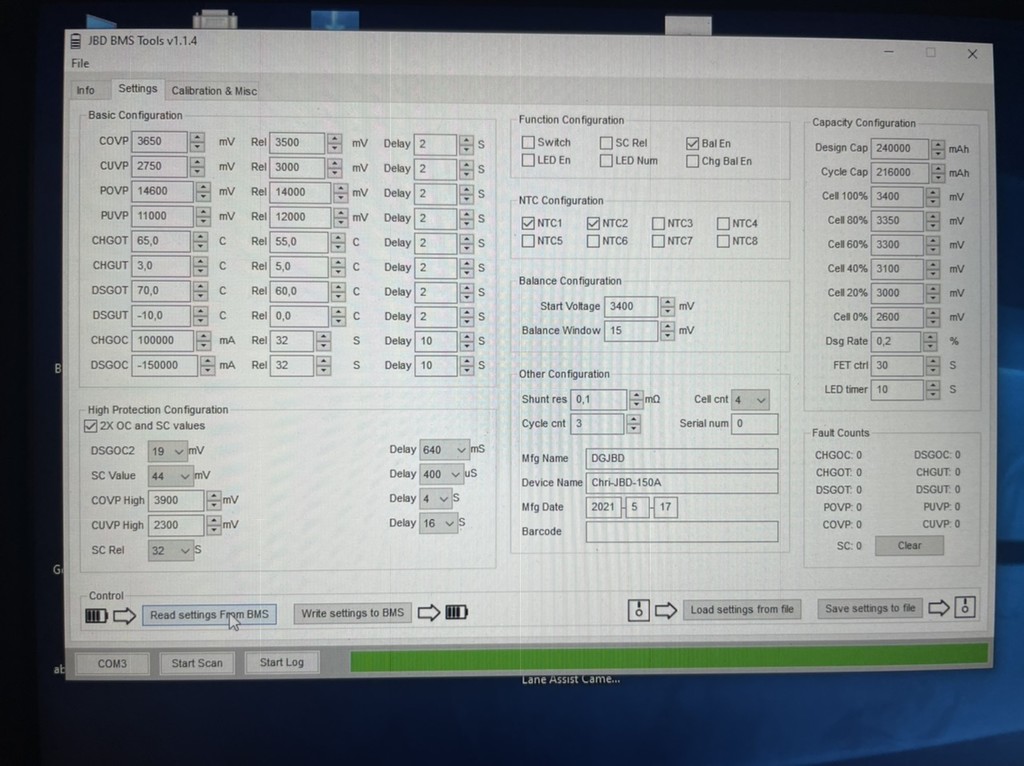Open the DSGOC2 Delay 640 dropdown
This screenshot has width=1024, height=766.
pos(444,450)
